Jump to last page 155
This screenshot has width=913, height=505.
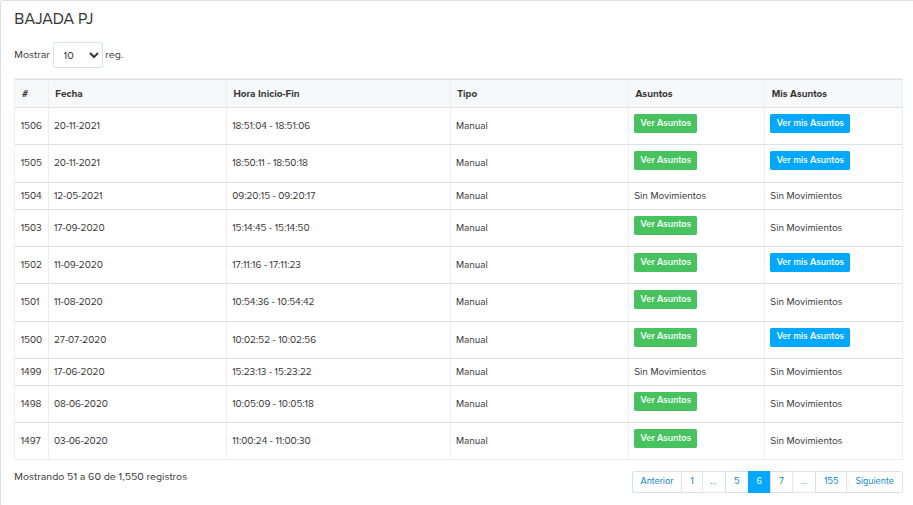click(x=830, y=481)
